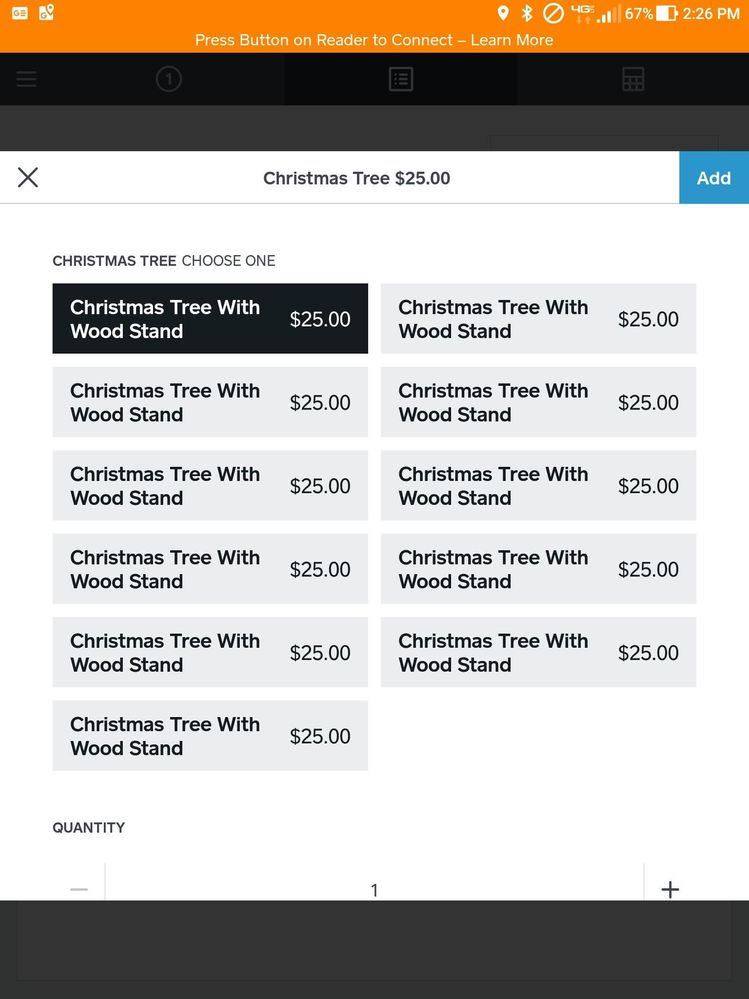Tap the Bluetooth icon in status bar
749x999 pixels.
pyautogui.click(x=527, y=14)
